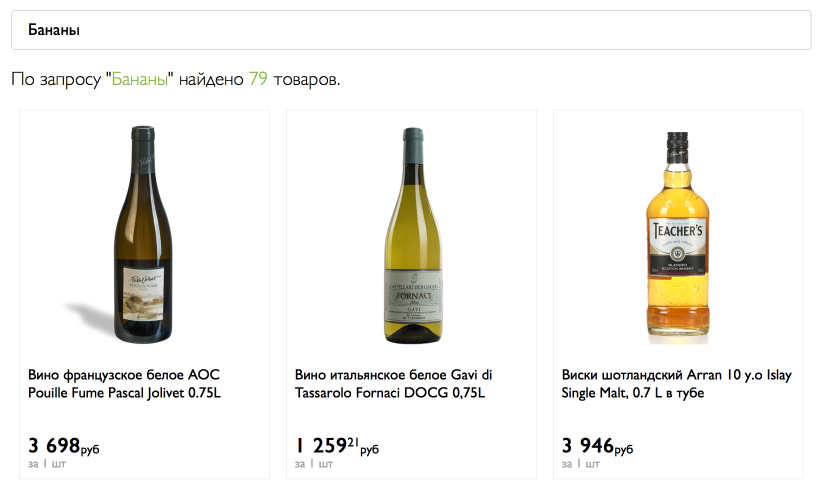
Task: Click the 3 698 руб price
Action: point(64,445)
